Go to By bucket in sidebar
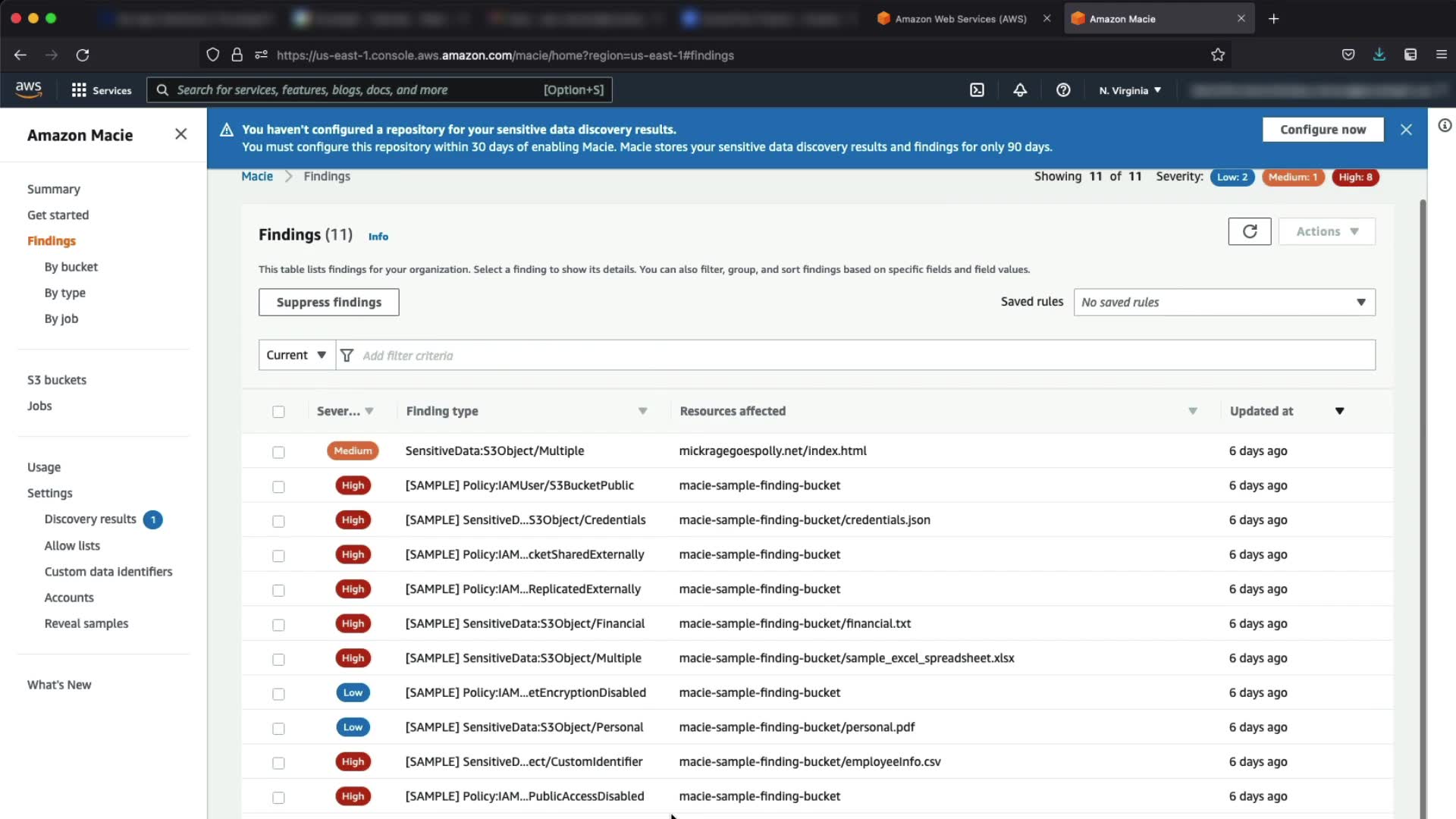This screenshot has width=1456, height=819. pyautogui.click(x=71, y=267)
